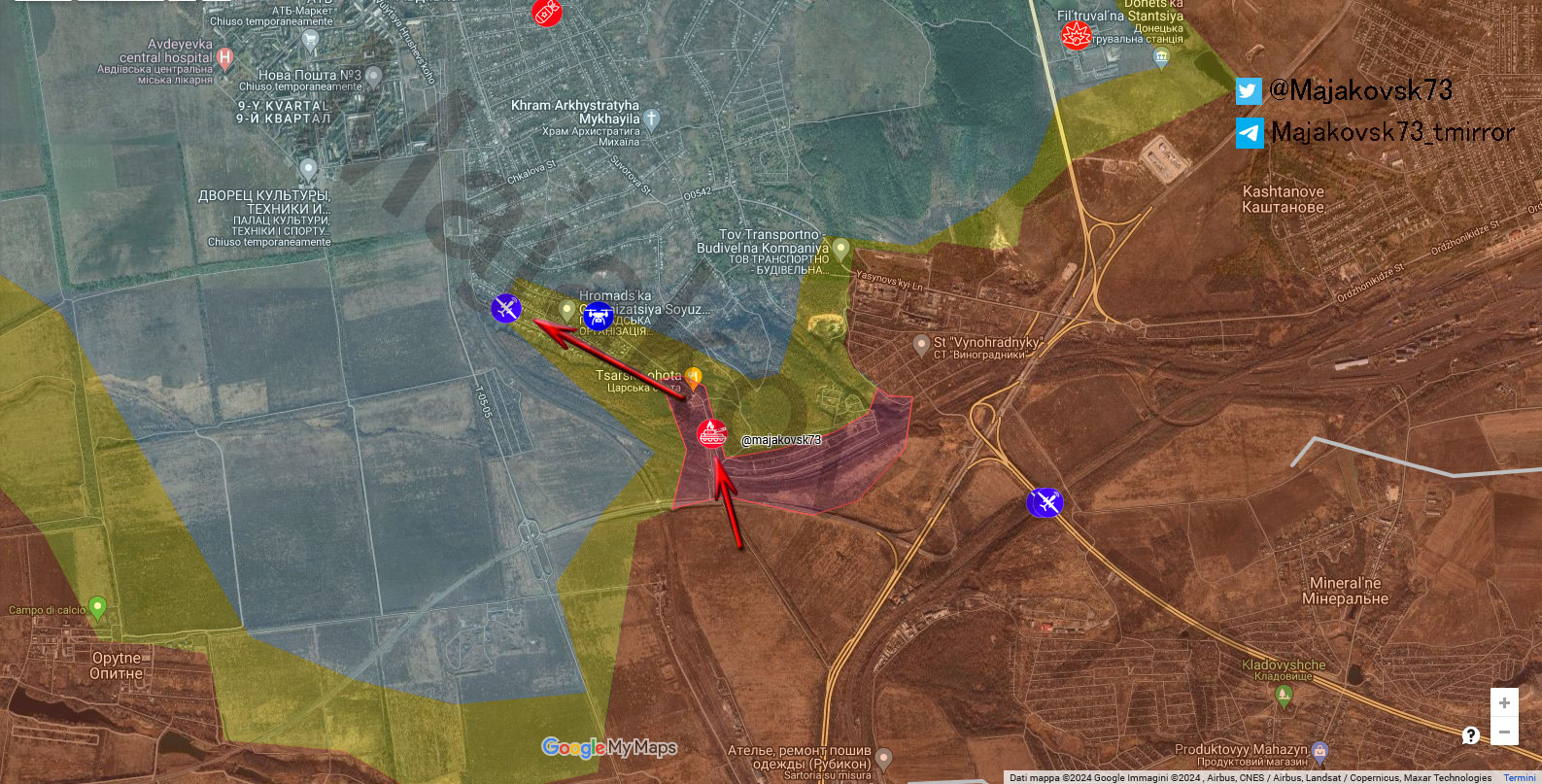1542x784 pixels.
Task: Click the ATB-Market shopping pin
Action: [310, 40]
